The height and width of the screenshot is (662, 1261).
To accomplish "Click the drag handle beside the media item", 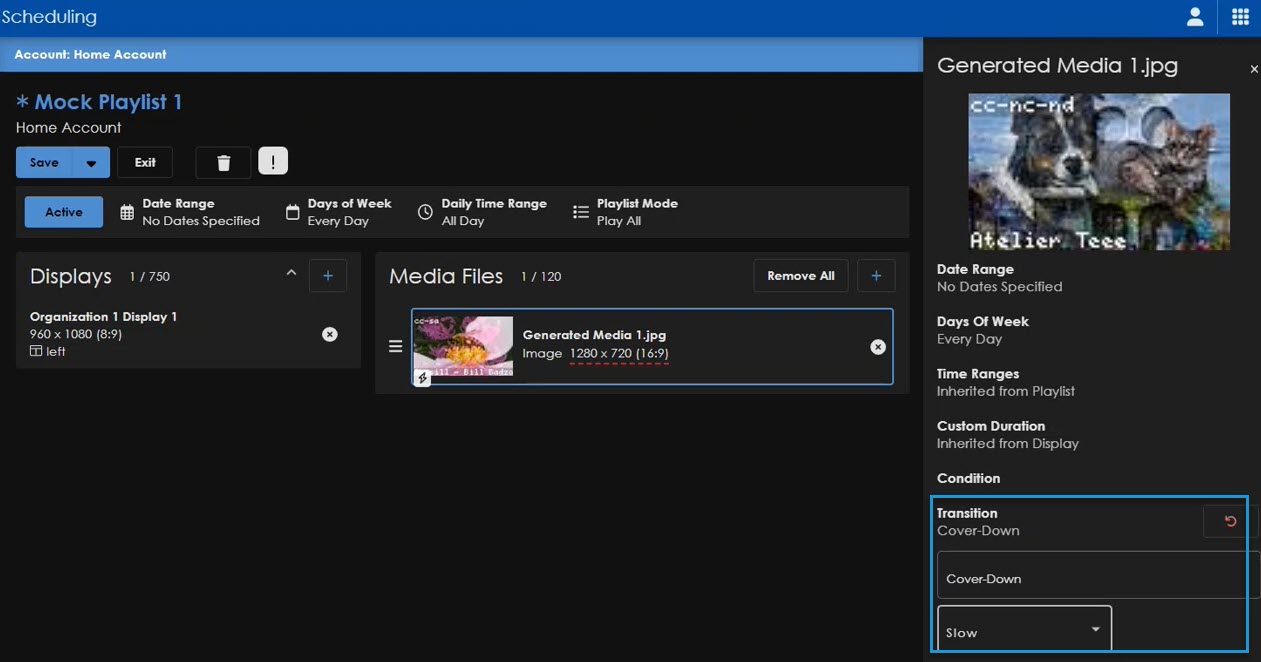I will click(x=395, y=347).
